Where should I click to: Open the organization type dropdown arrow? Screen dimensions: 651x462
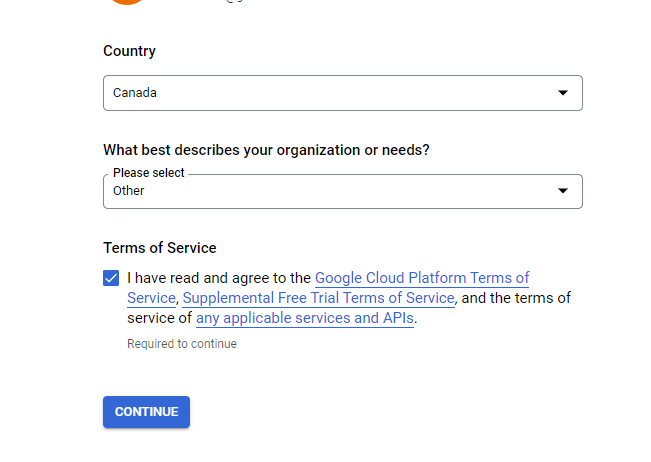point(562,191)
